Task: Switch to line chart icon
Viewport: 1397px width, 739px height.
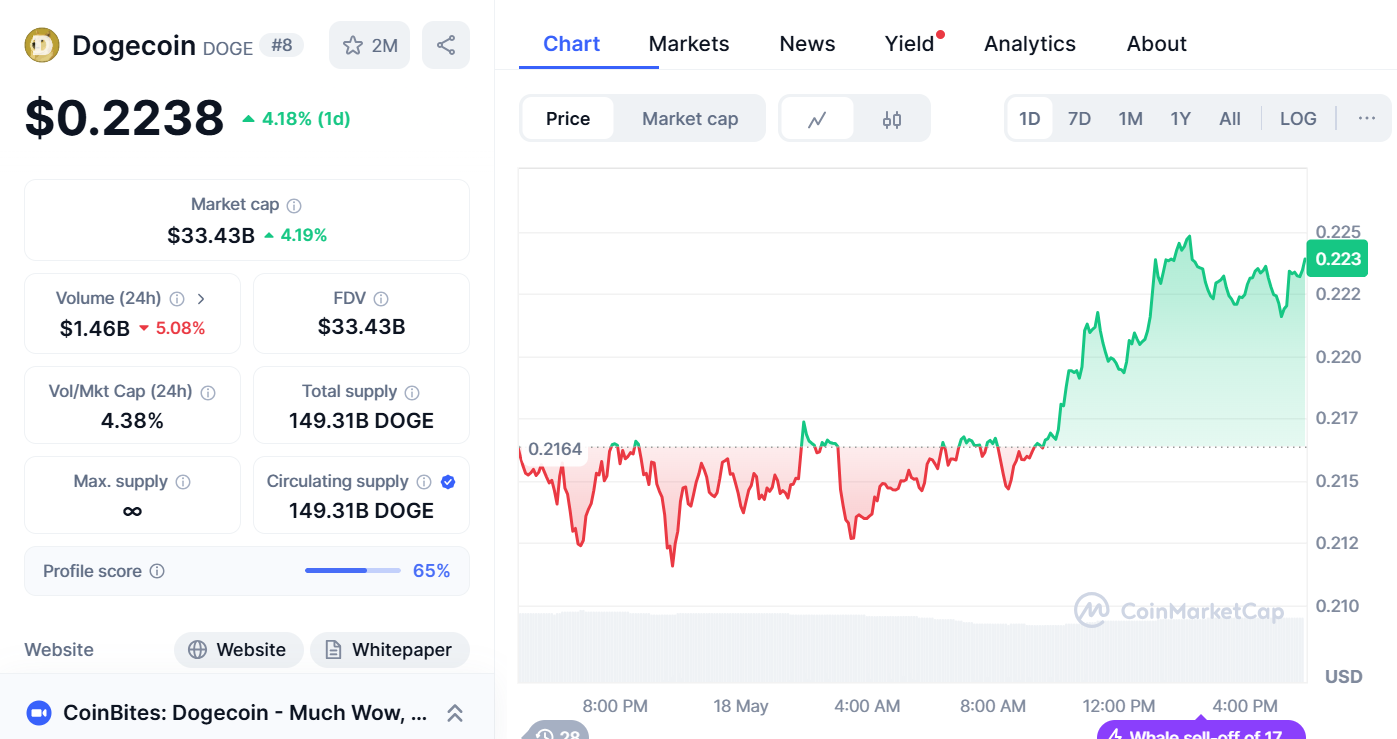Action: coord(817,119)
